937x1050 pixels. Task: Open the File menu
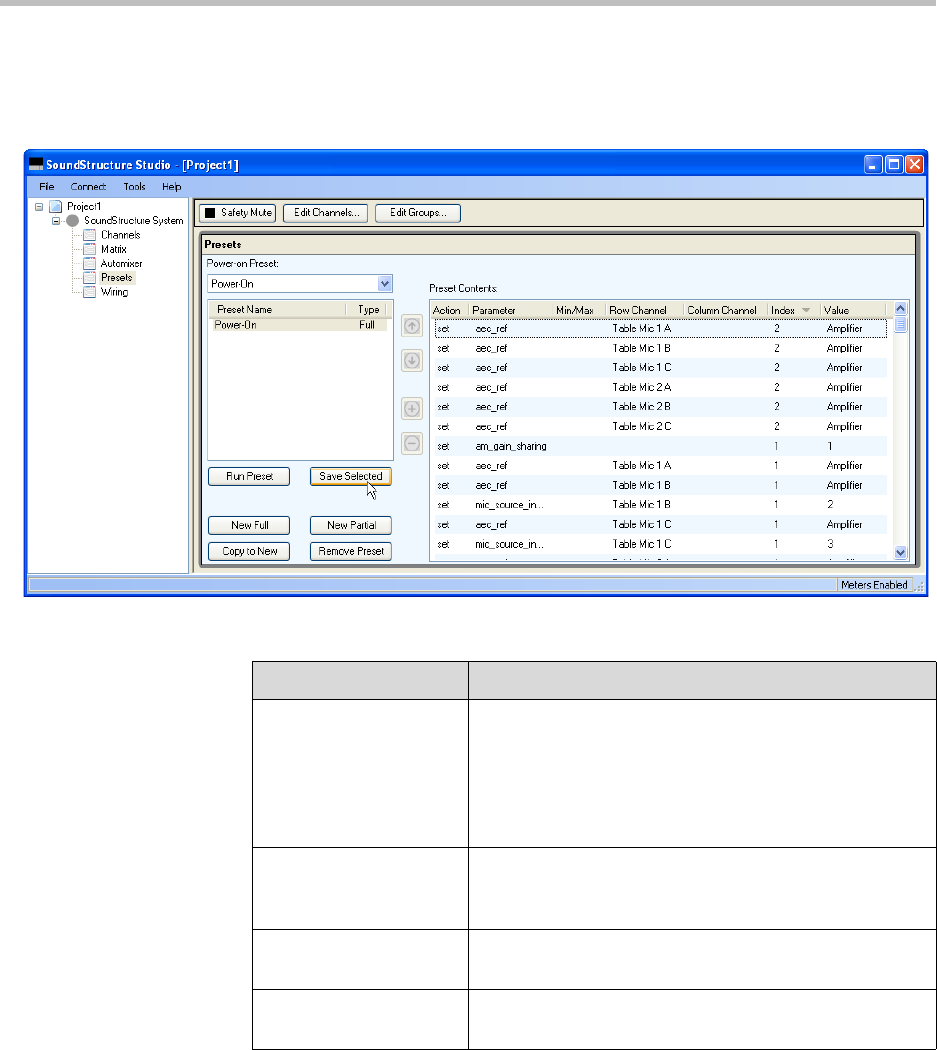(47, 187)
